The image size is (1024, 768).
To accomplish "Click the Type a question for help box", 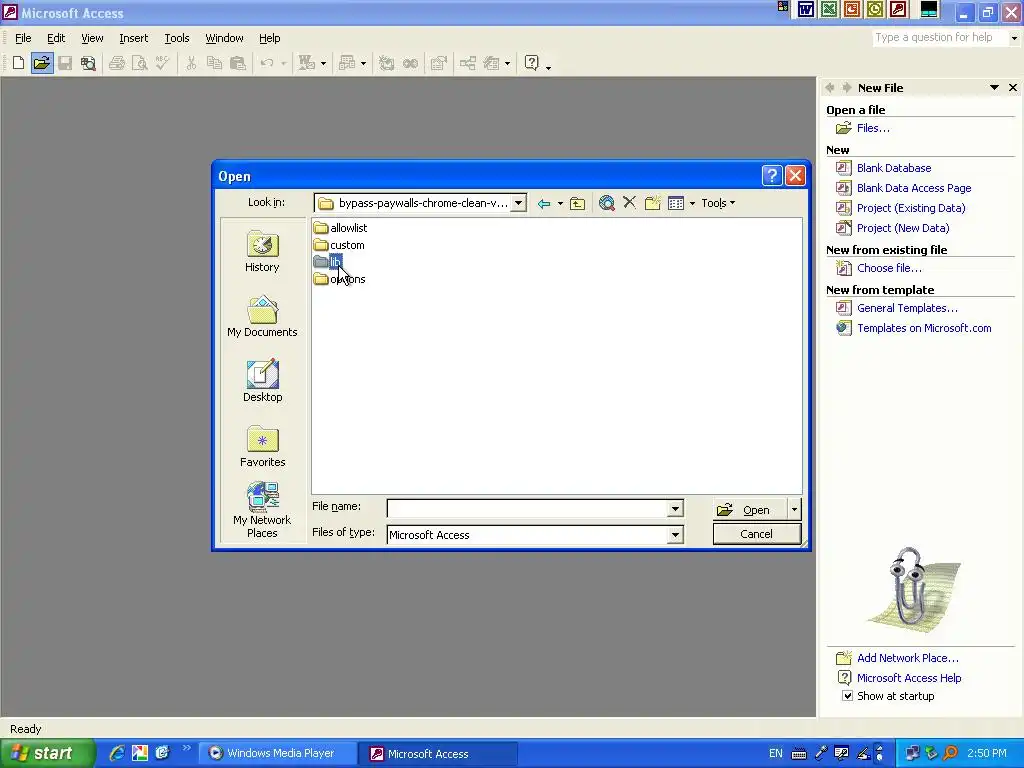I will 940,38.
